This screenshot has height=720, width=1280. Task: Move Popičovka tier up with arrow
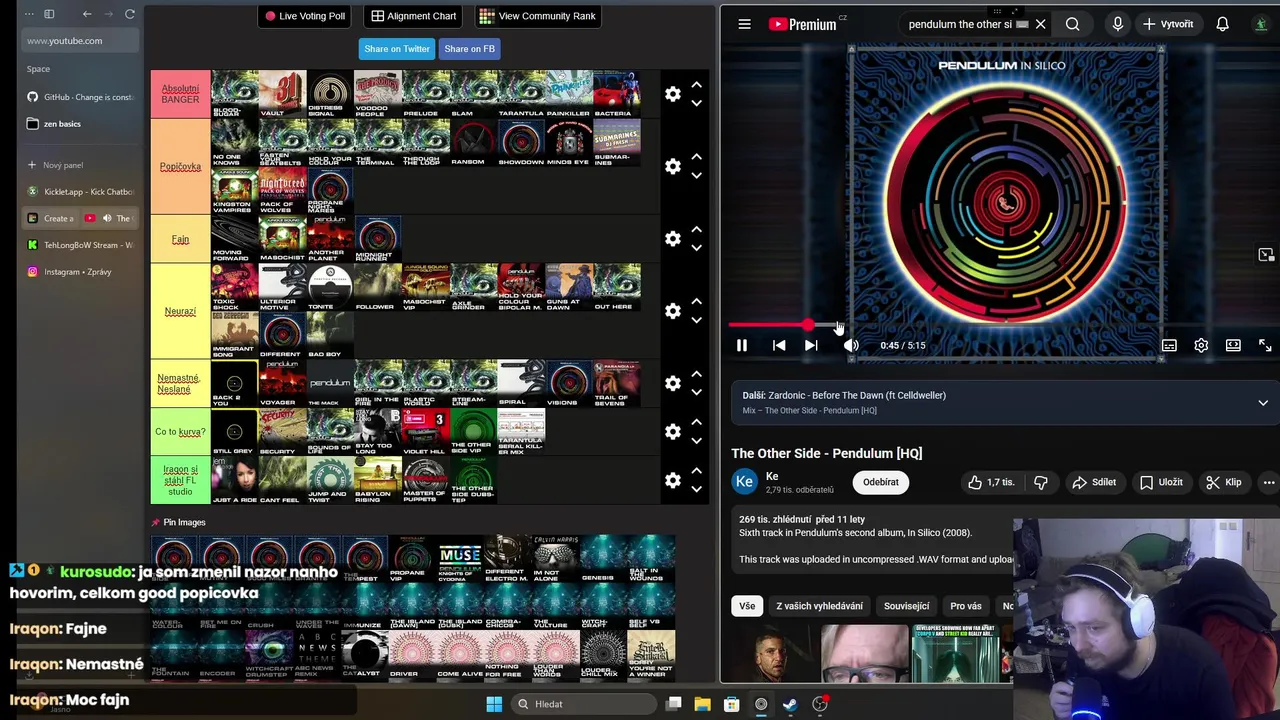[697, 157]
